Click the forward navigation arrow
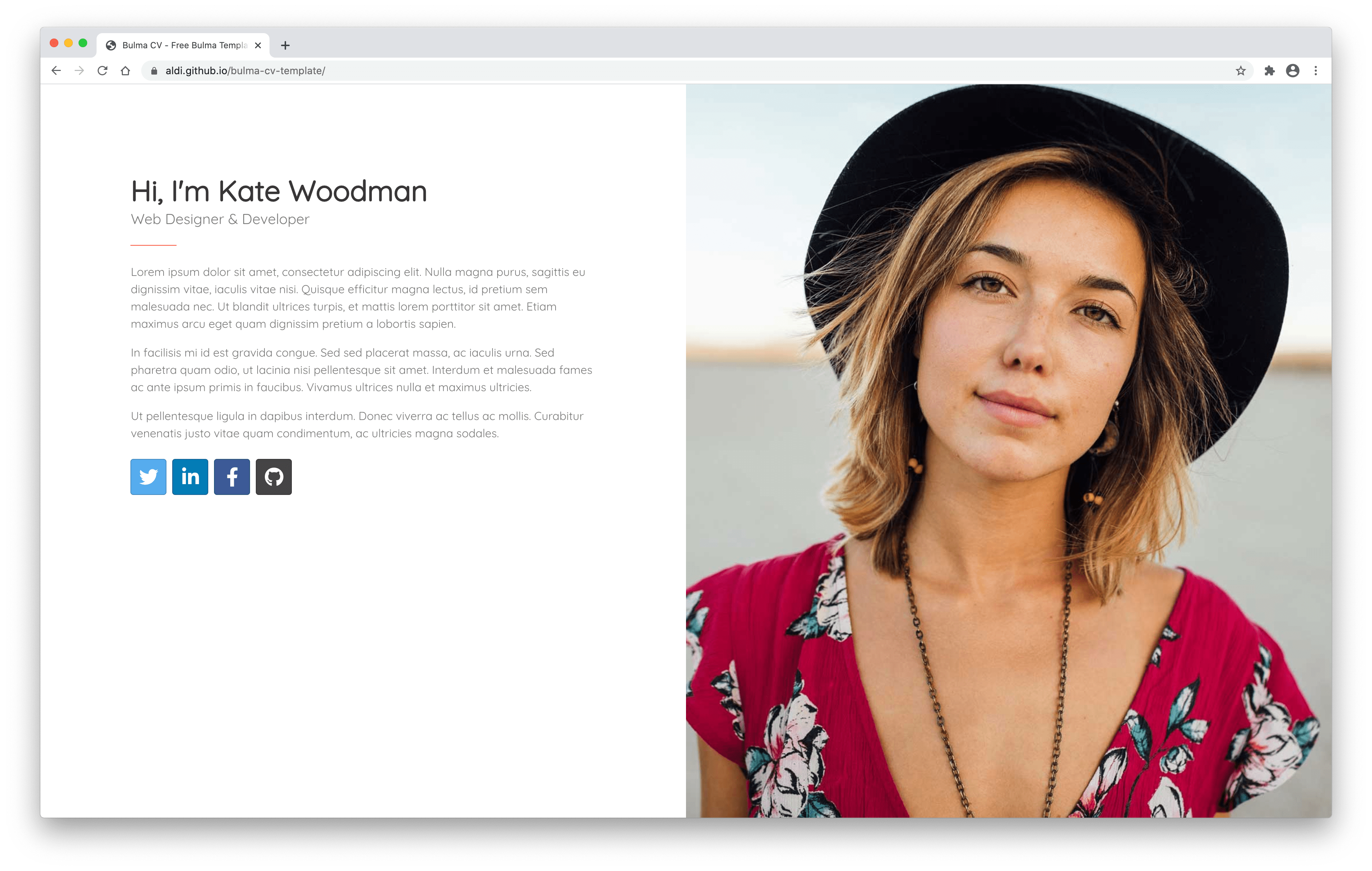The image size is (1372, 871). click(x=79, y=71)
